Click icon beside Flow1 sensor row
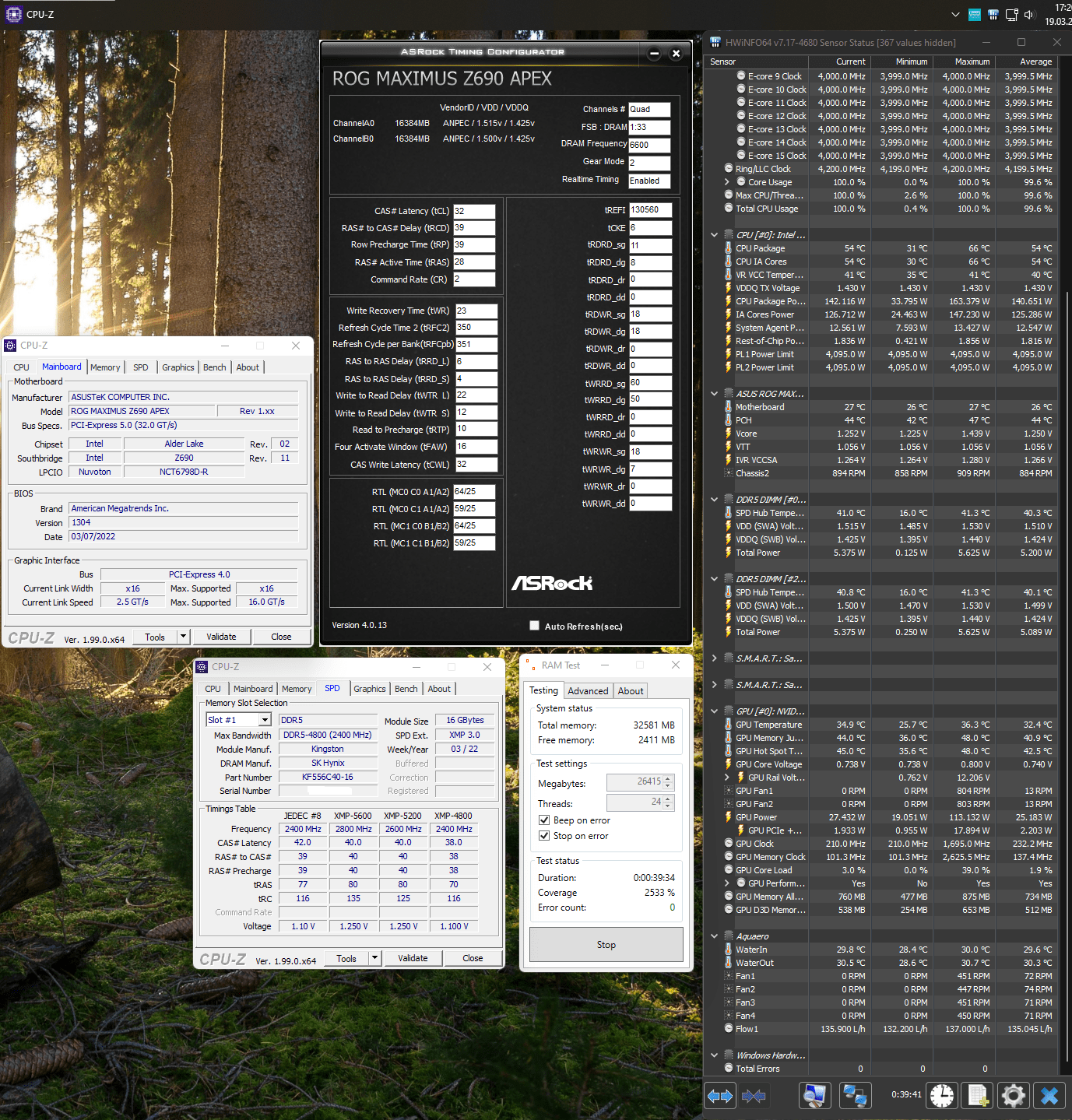The width and height of the screenshot is (1072, 1120). coord(729,1029)
